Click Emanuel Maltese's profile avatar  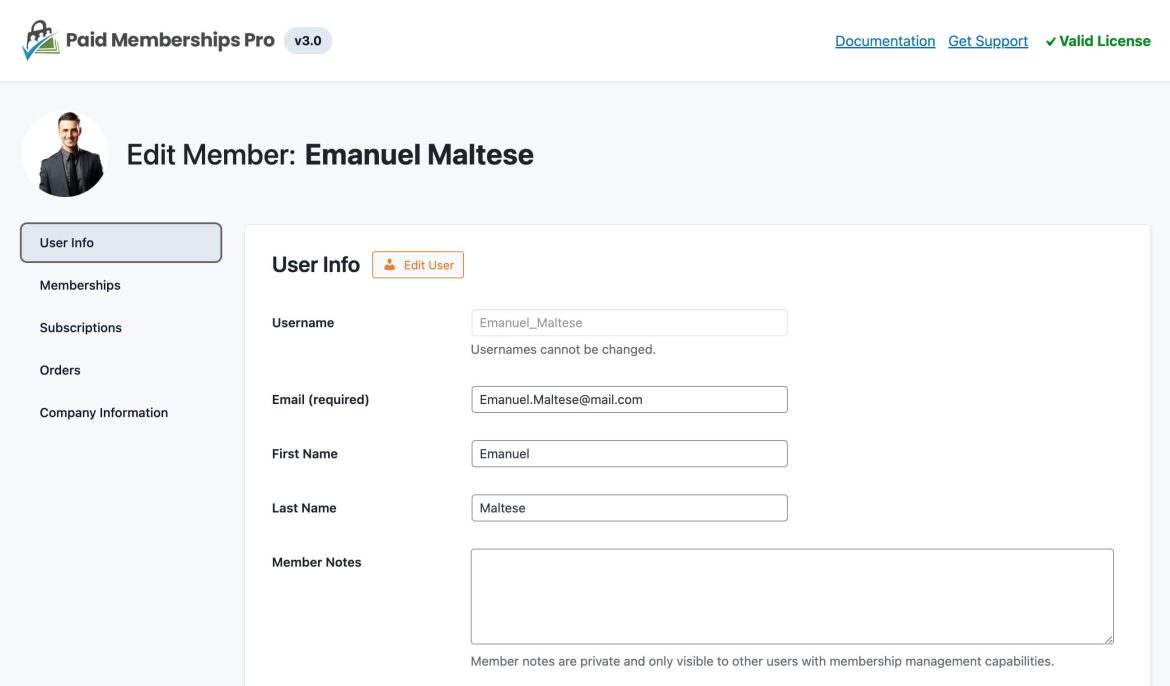click(x=64, y=153)
